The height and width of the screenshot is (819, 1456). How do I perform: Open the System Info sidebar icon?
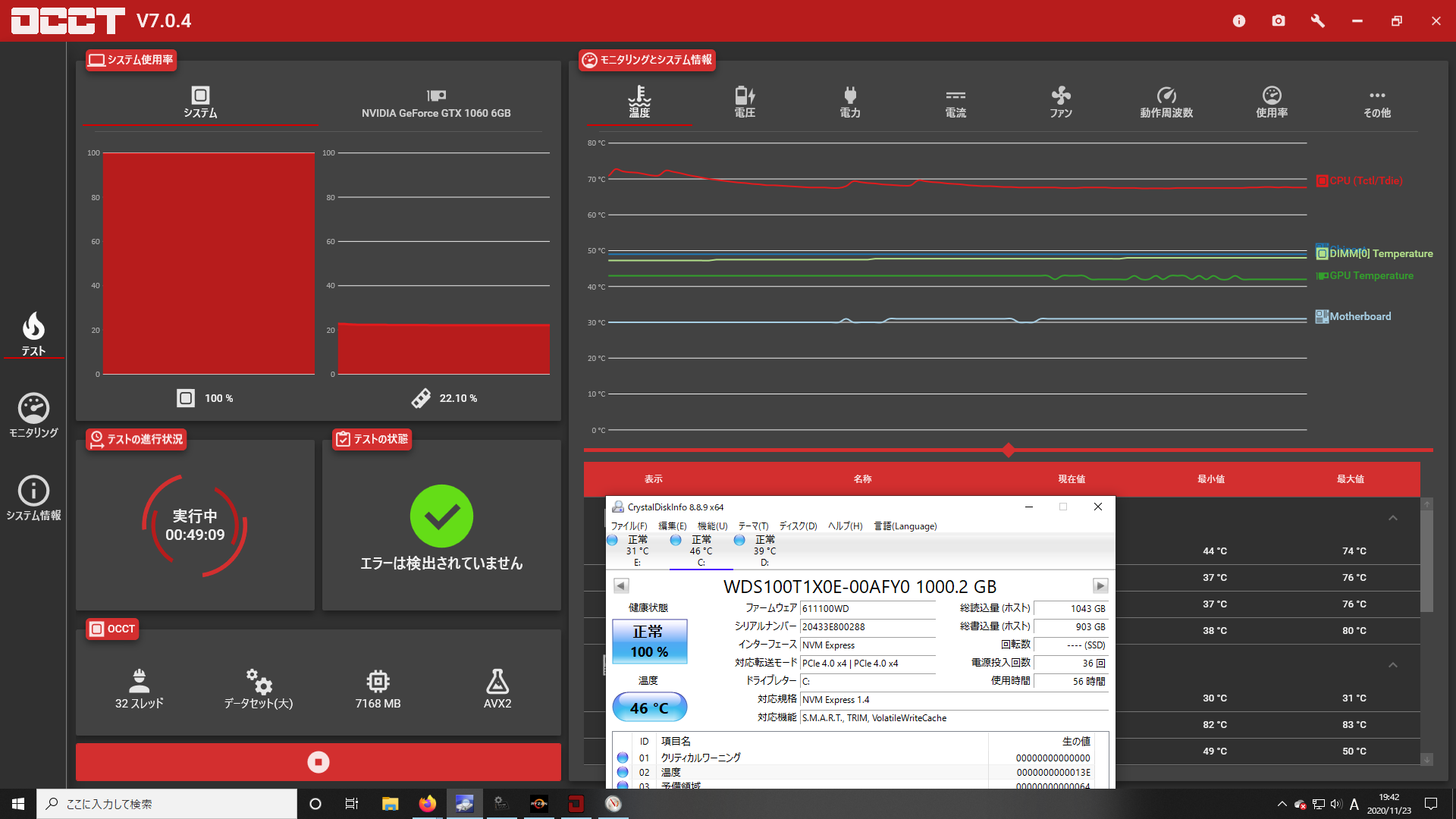click(33, 497)
